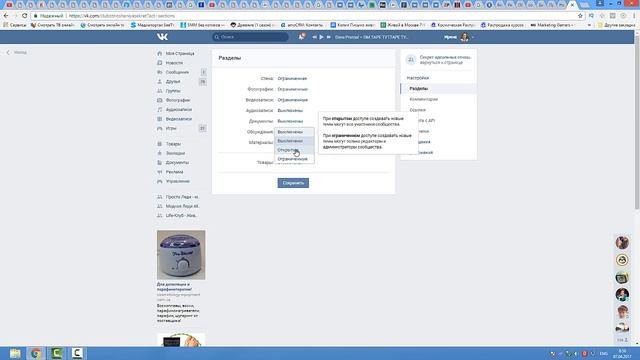This screenshot has height=360, width=640.
Task: Click browser back arrow
Action: [6, 16]
